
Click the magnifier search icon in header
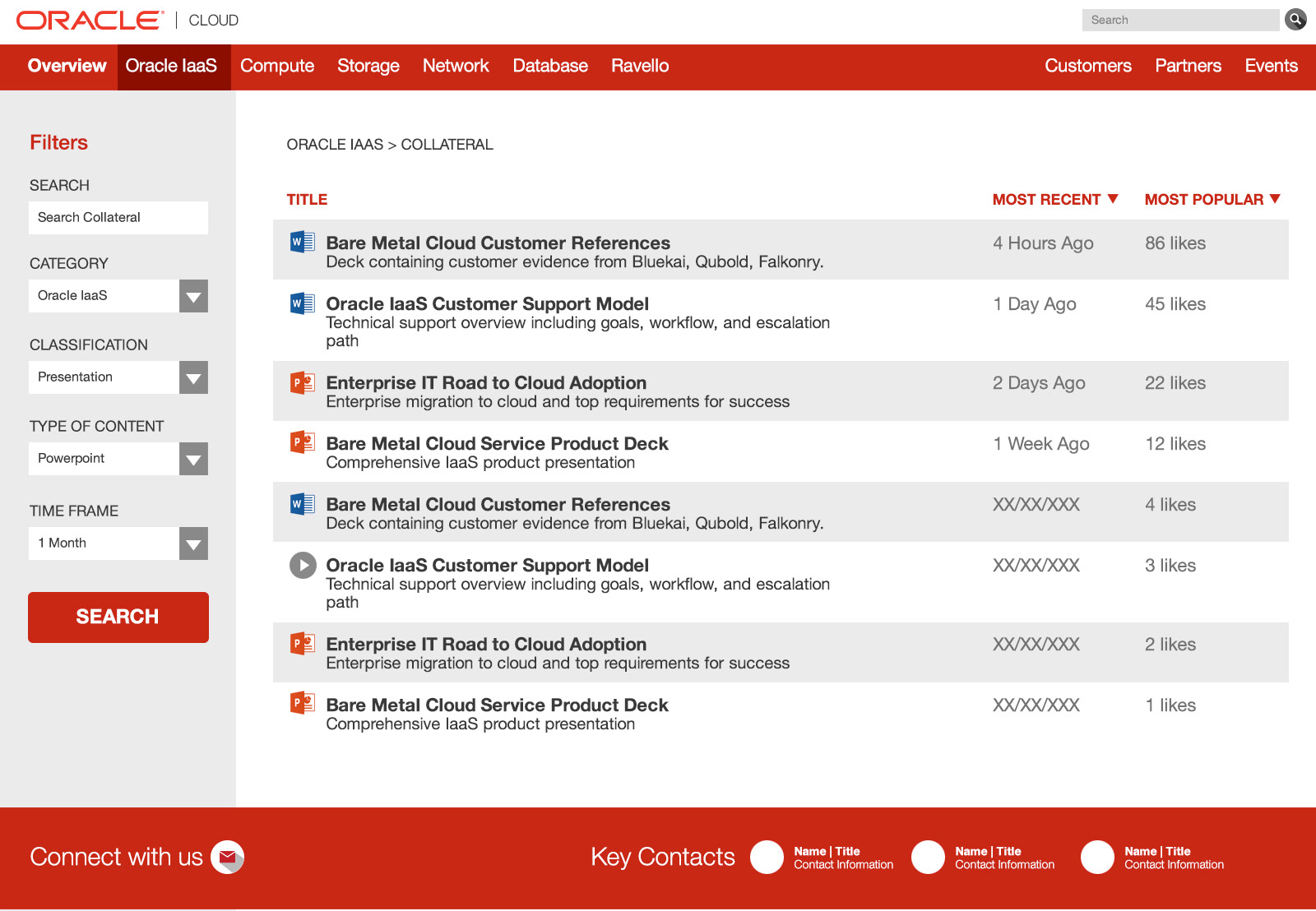click(x=1295, y=20)
